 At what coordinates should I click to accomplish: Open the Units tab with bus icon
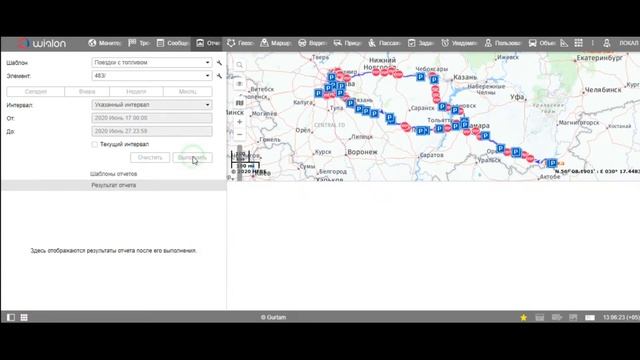pyautogui.click(x=541, y=43)
